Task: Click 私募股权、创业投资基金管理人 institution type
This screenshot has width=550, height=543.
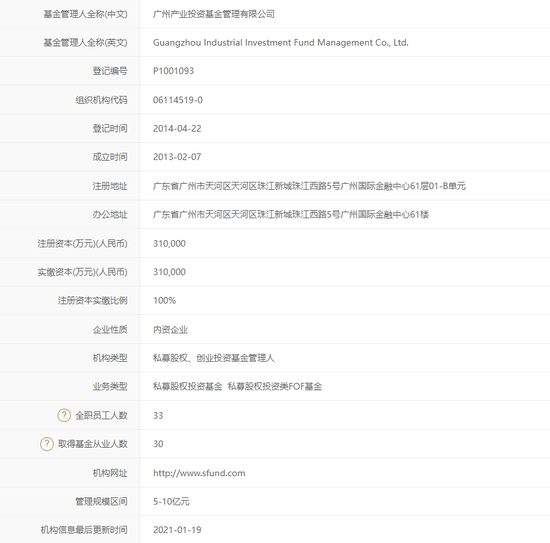Action: tap(214, 358)
